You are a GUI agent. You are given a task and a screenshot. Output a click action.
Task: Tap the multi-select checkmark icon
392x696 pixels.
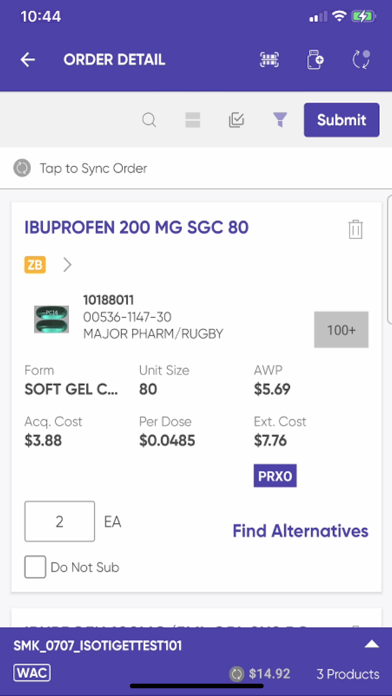click(x=236, y=120)
